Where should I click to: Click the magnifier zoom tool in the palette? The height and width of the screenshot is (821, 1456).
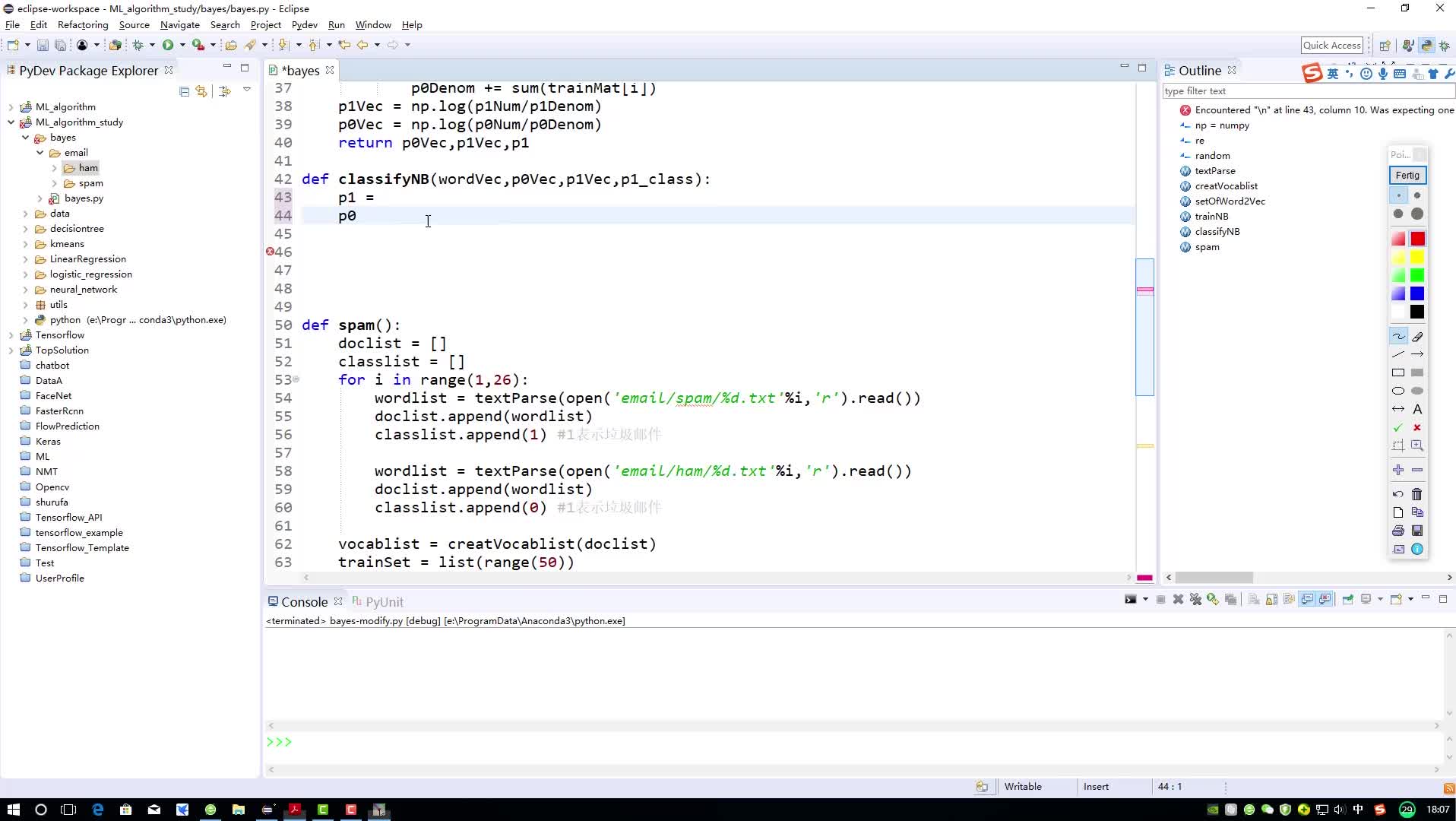[x=1417, y=445]
